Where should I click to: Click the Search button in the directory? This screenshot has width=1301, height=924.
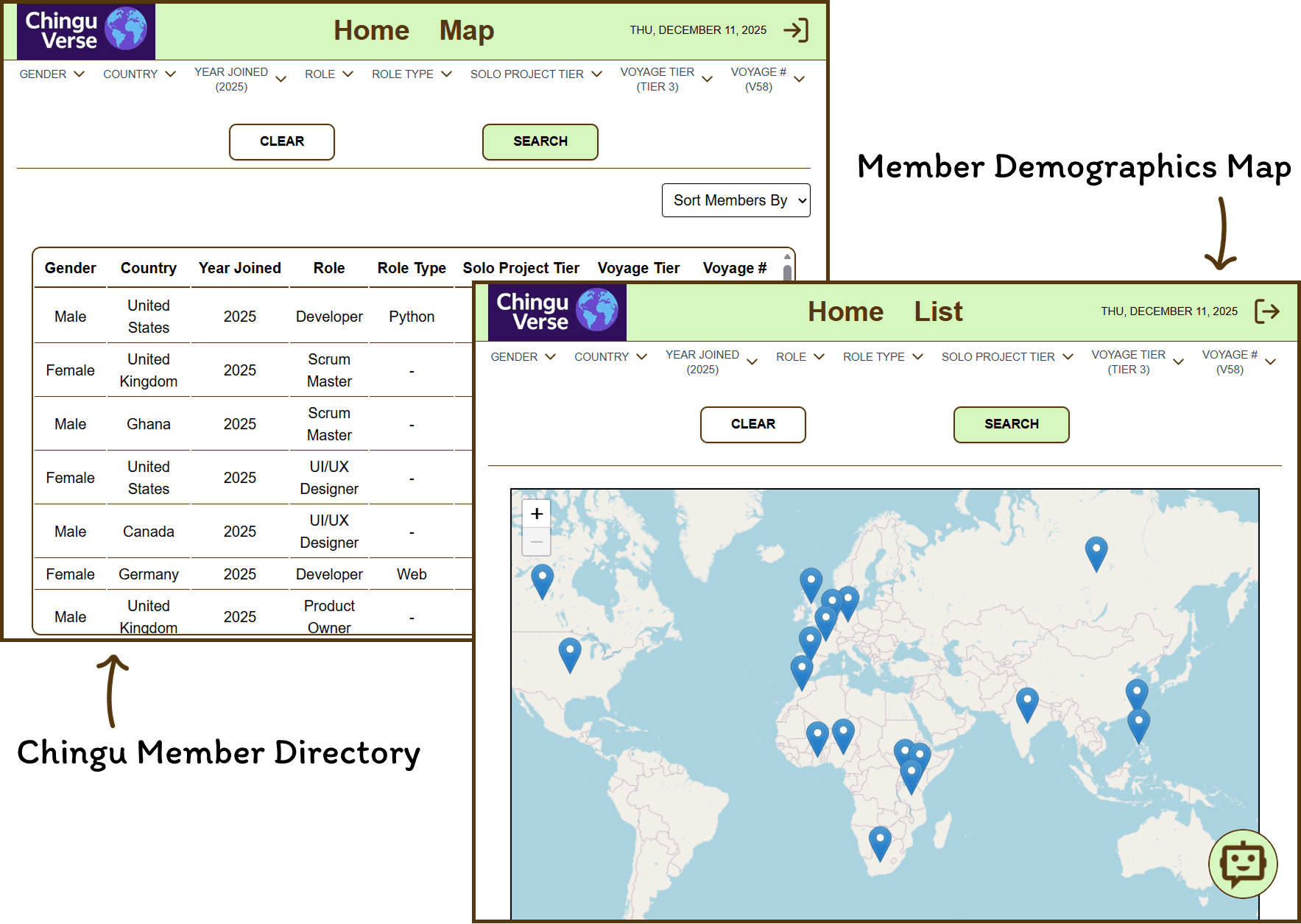pyautogui.click(x=540, y=141)
